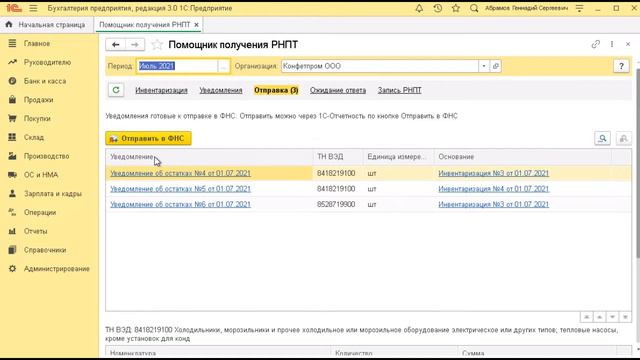640x360 pixels.
Task: Switch to the Инвентаризация step
Action: coord(161,90)
